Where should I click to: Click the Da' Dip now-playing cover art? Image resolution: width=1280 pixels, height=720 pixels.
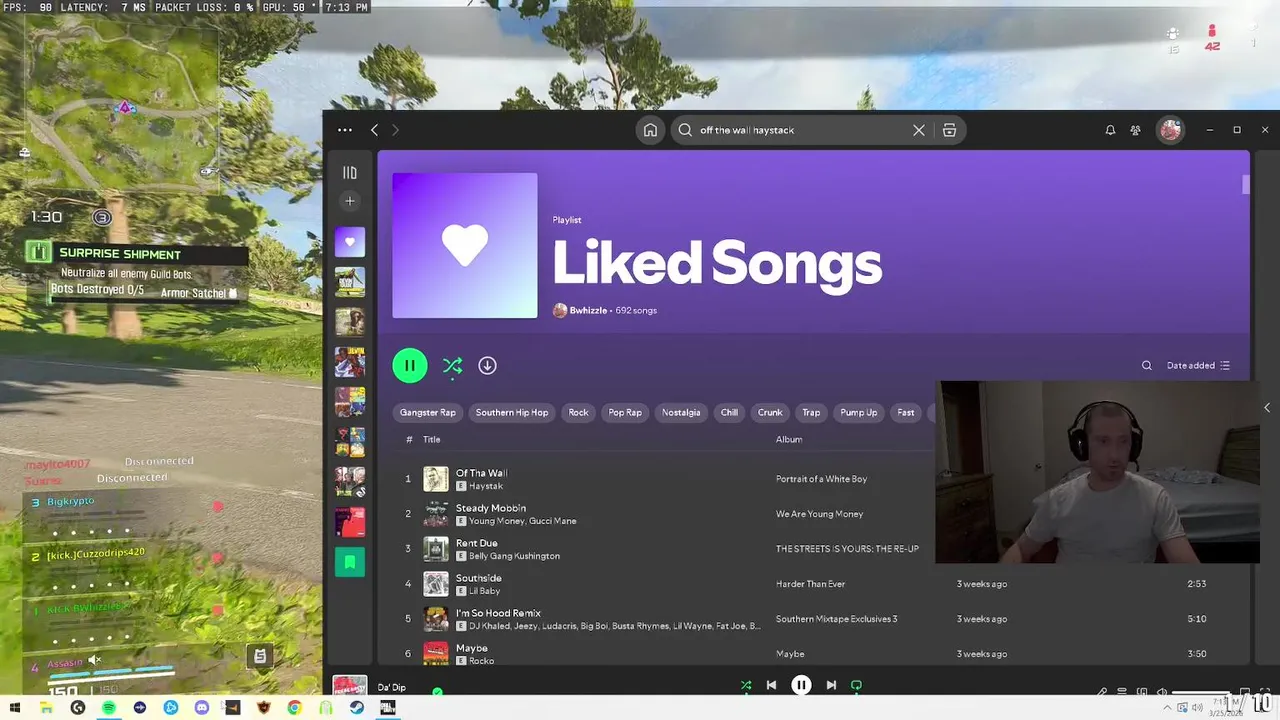(x=350, y=685)
